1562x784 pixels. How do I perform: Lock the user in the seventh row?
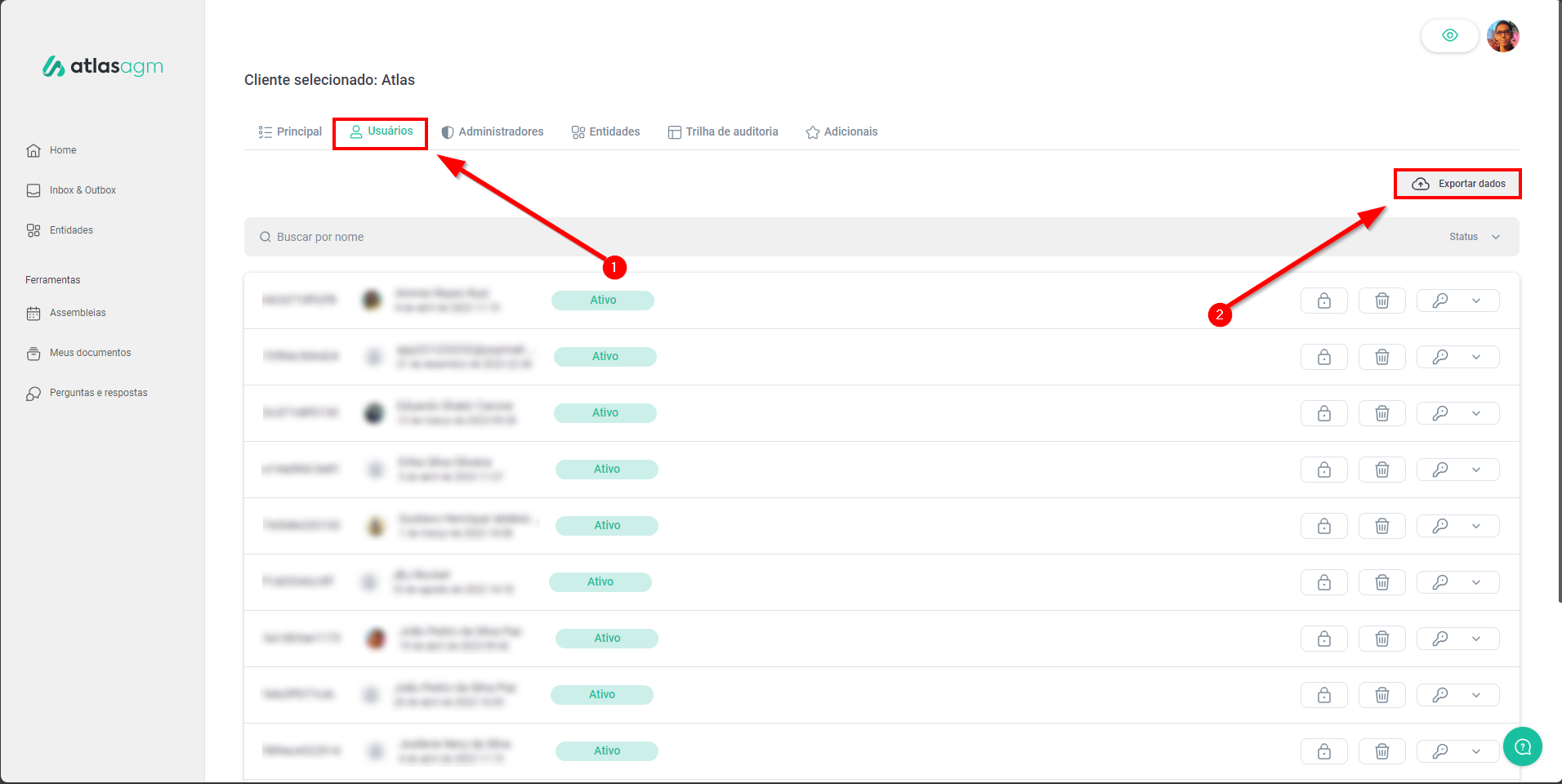1323,639
